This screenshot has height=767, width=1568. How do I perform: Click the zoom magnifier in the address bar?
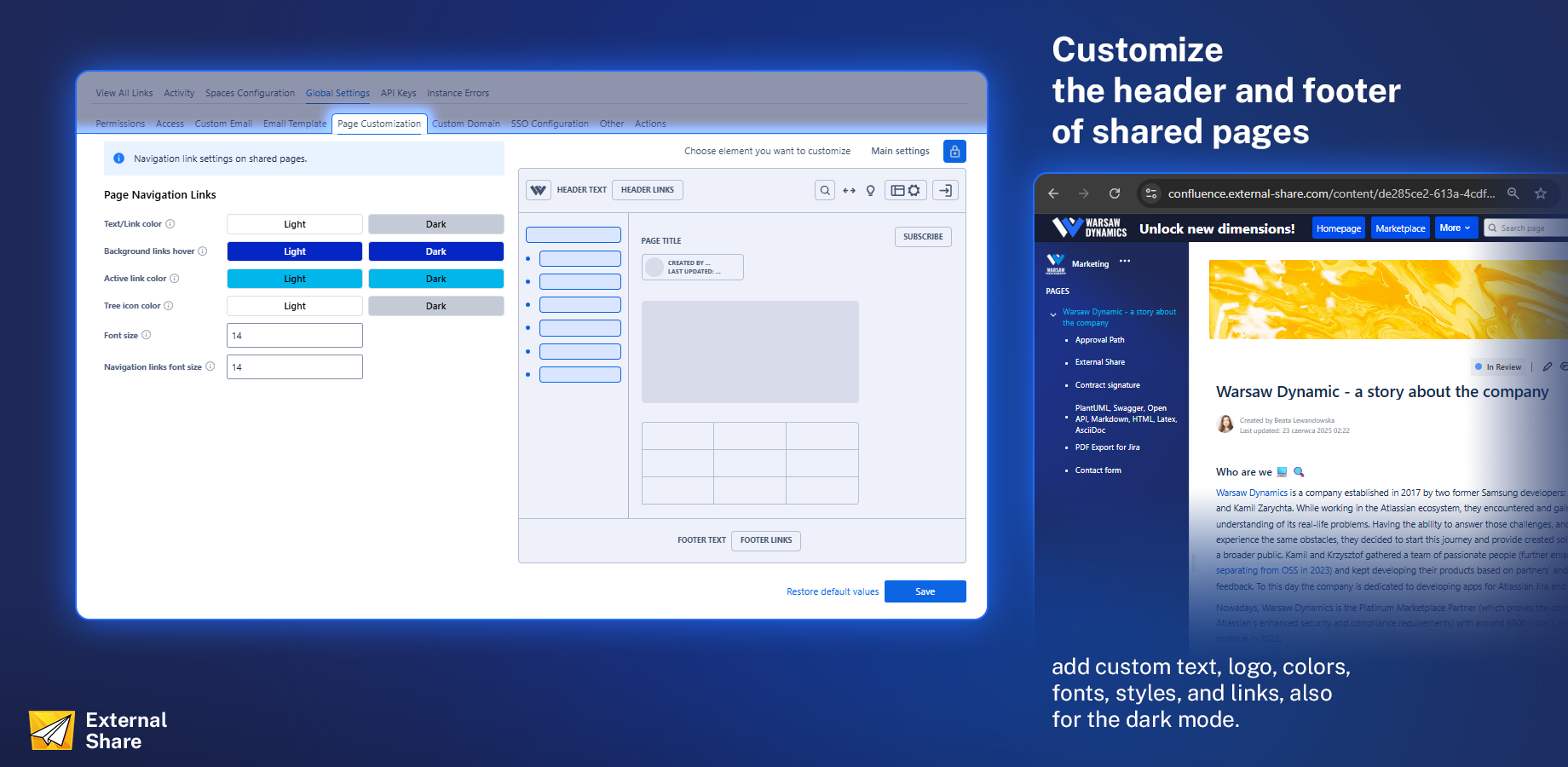(1513, 193)
